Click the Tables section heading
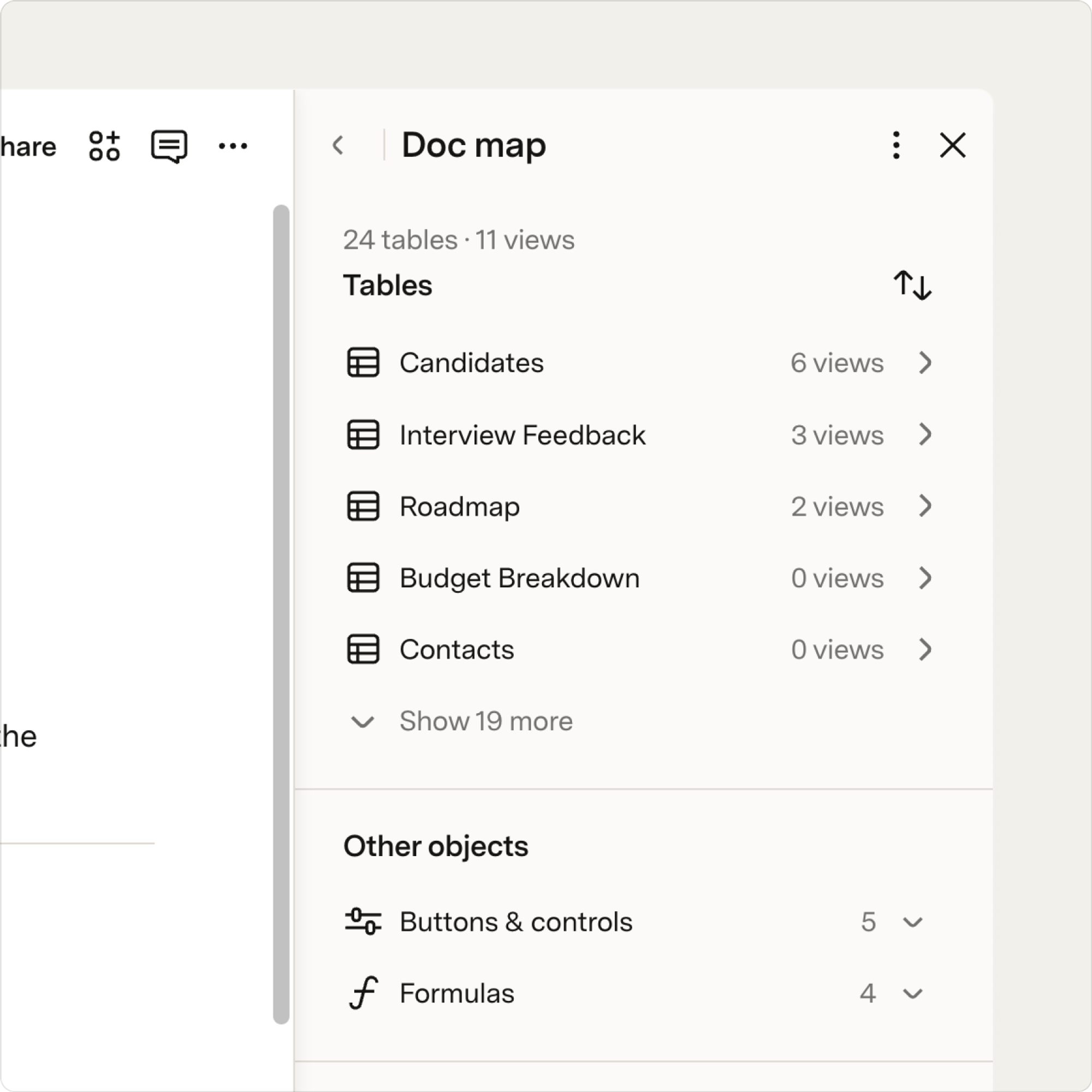The height and width of the screenshot is (1092, 1092). [x=388, y=285]
